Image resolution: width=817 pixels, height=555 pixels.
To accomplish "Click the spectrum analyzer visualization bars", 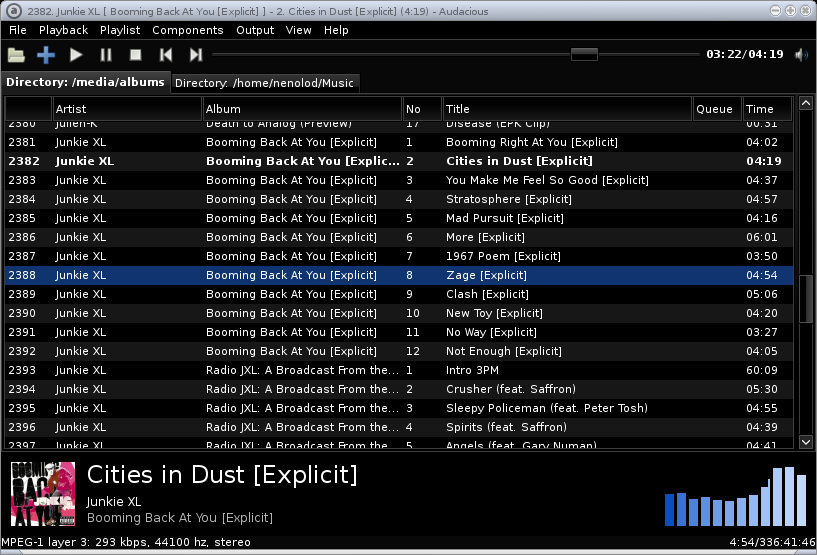I will pos(736,496).
